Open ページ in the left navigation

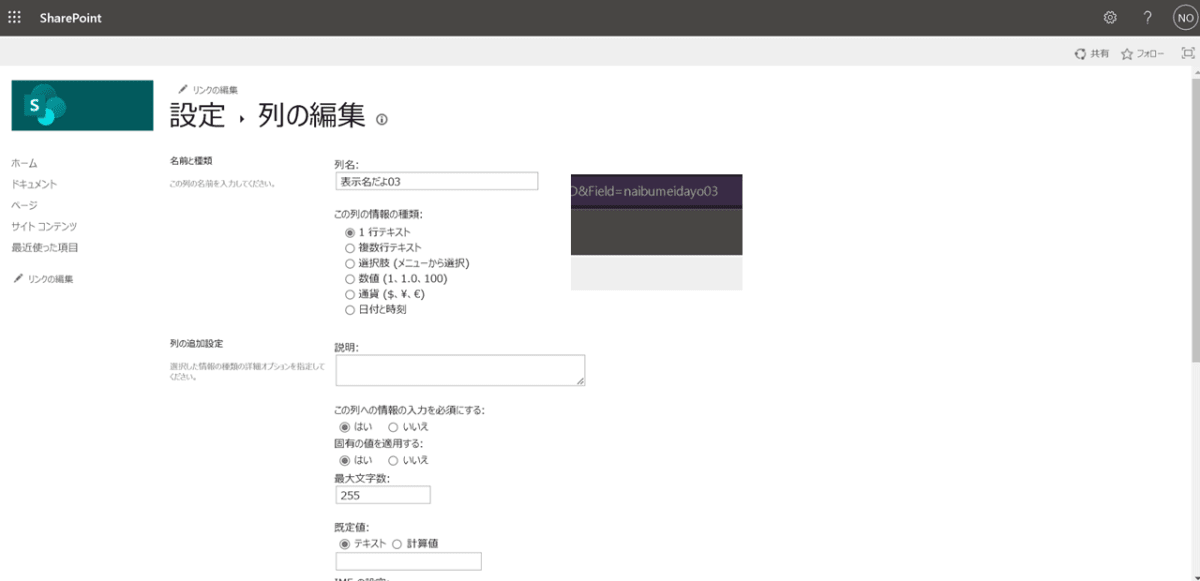24,205
